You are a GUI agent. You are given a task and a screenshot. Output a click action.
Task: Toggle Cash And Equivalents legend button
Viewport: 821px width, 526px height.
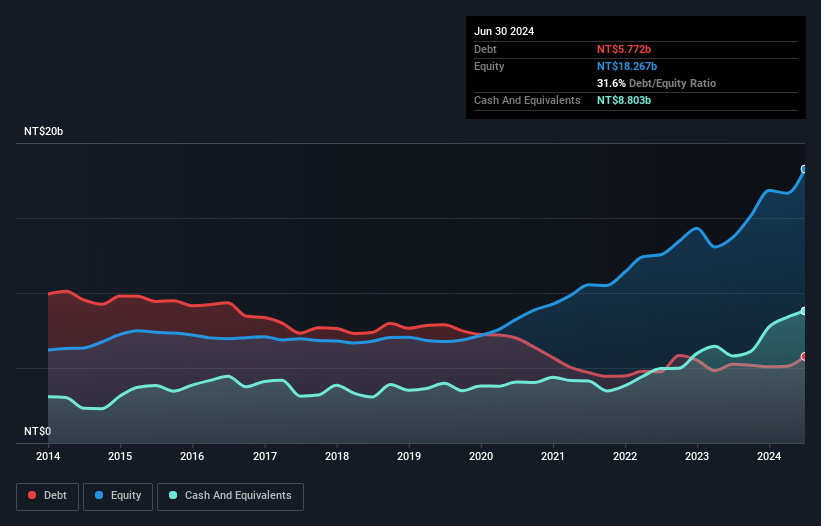coord(230,496)
